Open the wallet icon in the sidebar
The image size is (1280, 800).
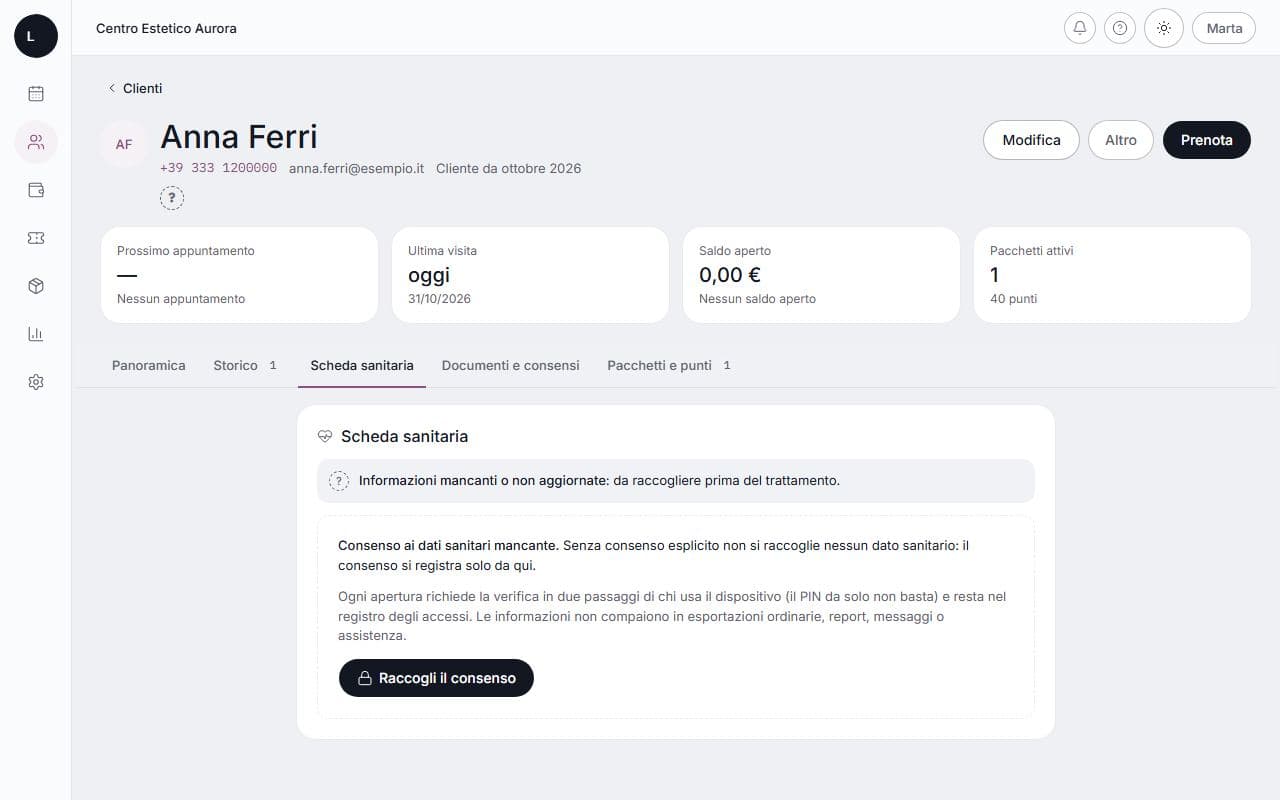(x=36, y=190)
